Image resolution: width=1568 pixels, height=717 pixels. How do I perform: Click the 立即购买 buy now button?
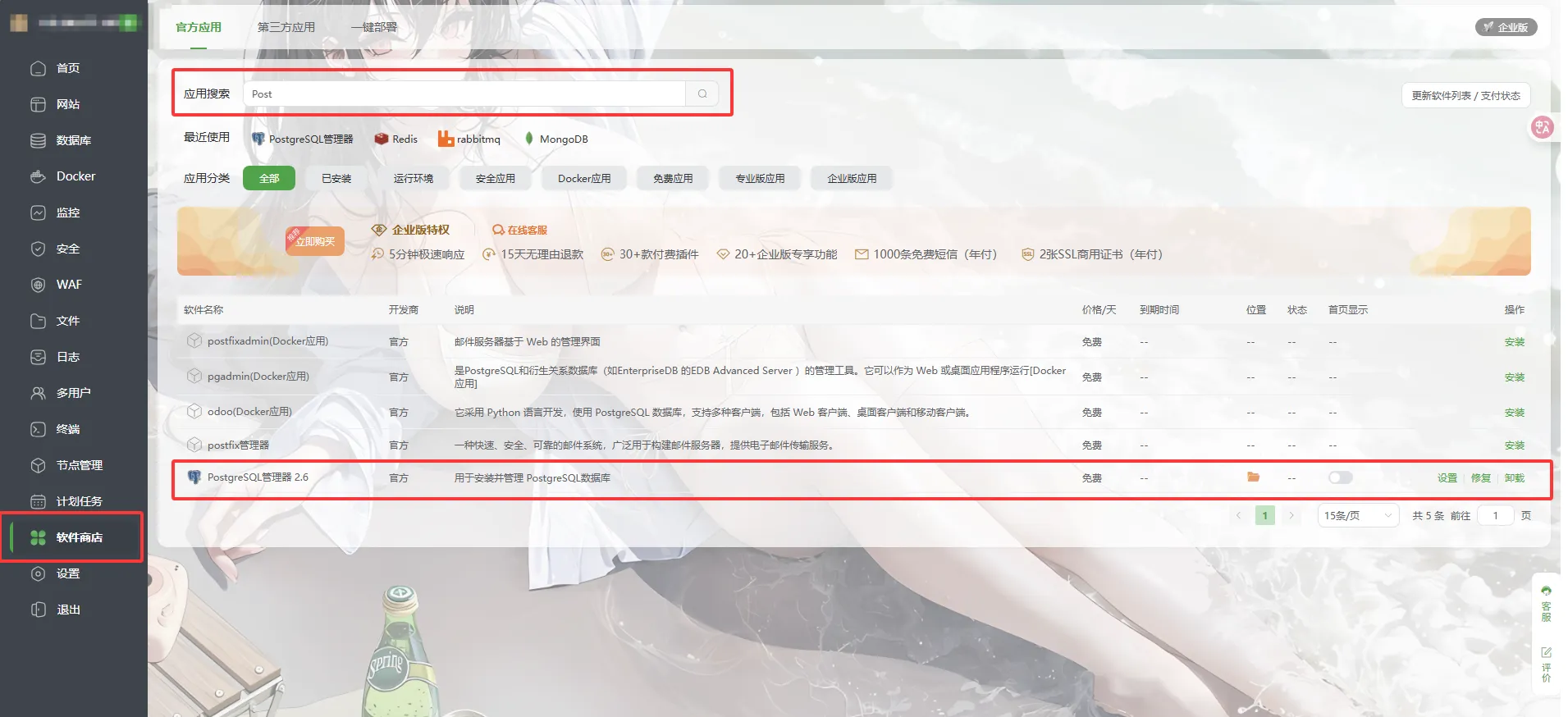[x=315, y=241]
